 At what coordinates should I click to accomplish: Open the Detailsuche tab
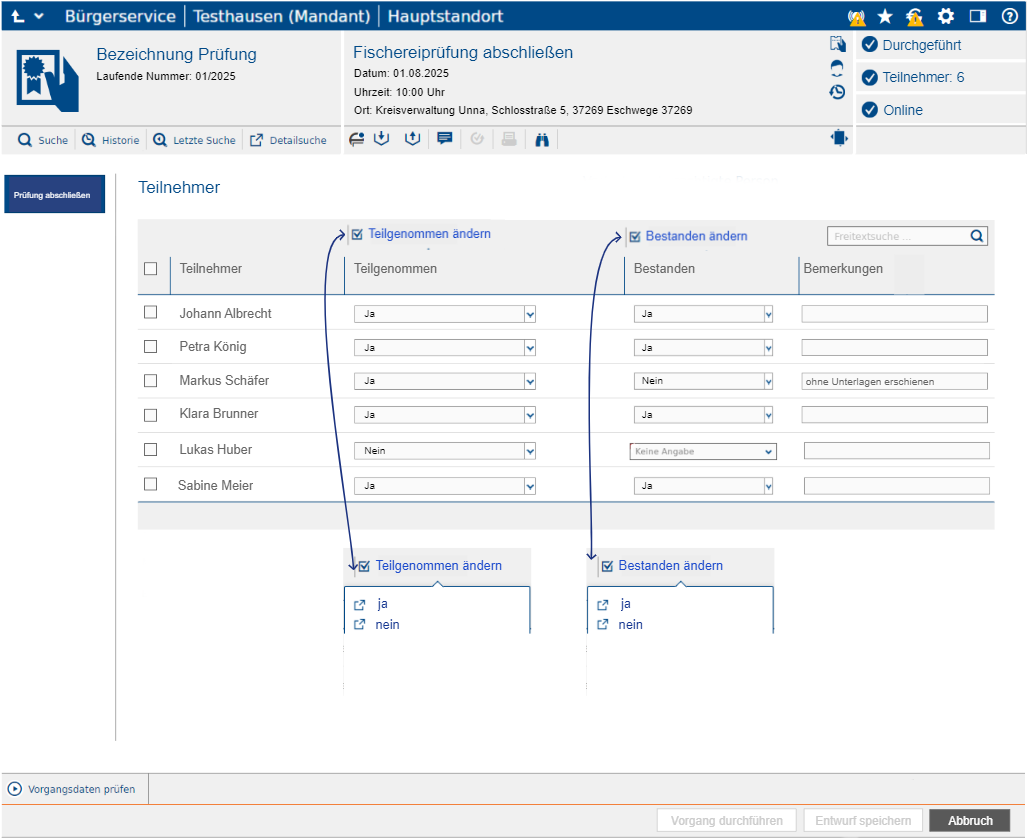[288, 140]
